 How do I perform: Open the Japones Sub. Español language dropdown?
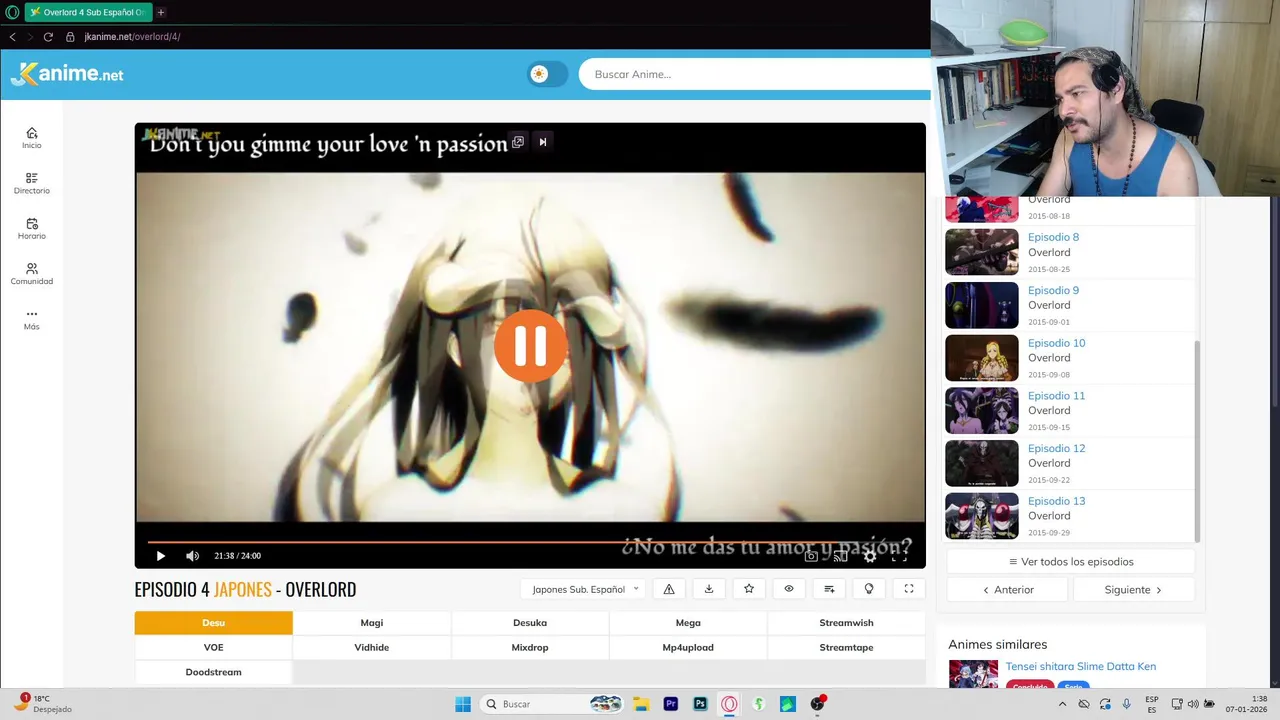click(585, 589)
